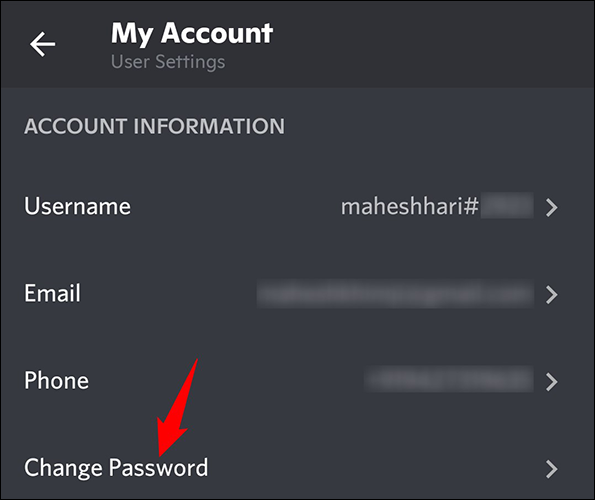Image resolution: width=595 pixels, height=500 pixels.
Task: Open the Change Password row chevron
Action: coord(551,469)
